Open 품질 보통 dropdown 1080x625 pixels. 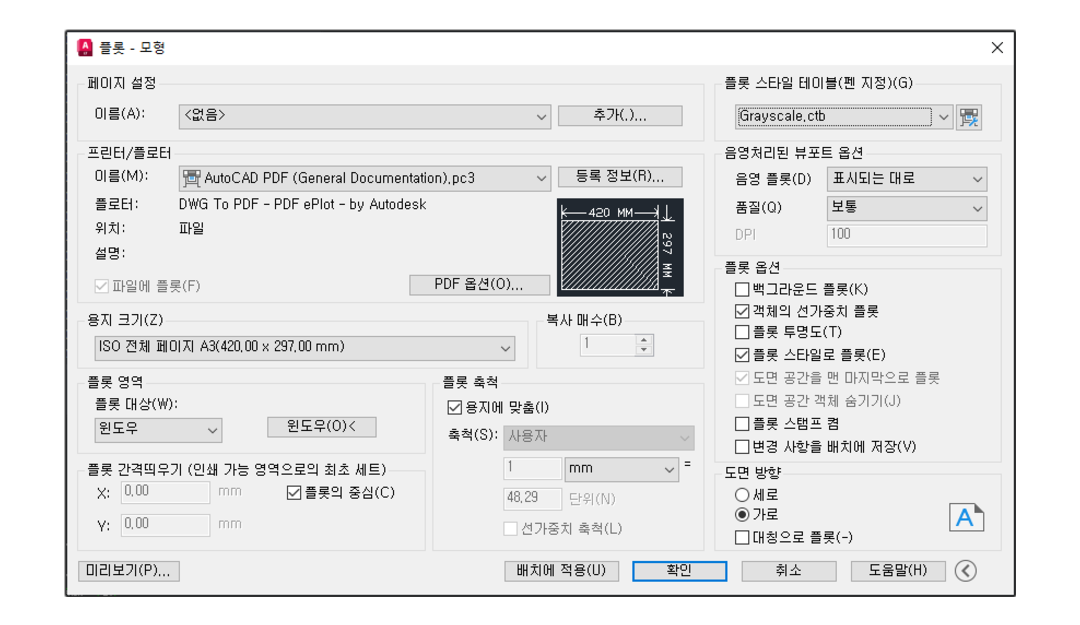point(906,208)
